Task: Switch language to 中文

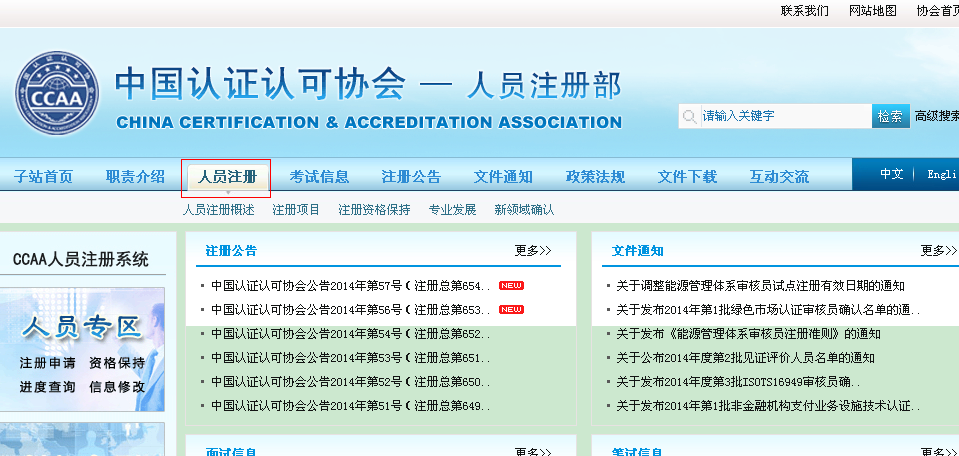Action: tap(892, 174)
